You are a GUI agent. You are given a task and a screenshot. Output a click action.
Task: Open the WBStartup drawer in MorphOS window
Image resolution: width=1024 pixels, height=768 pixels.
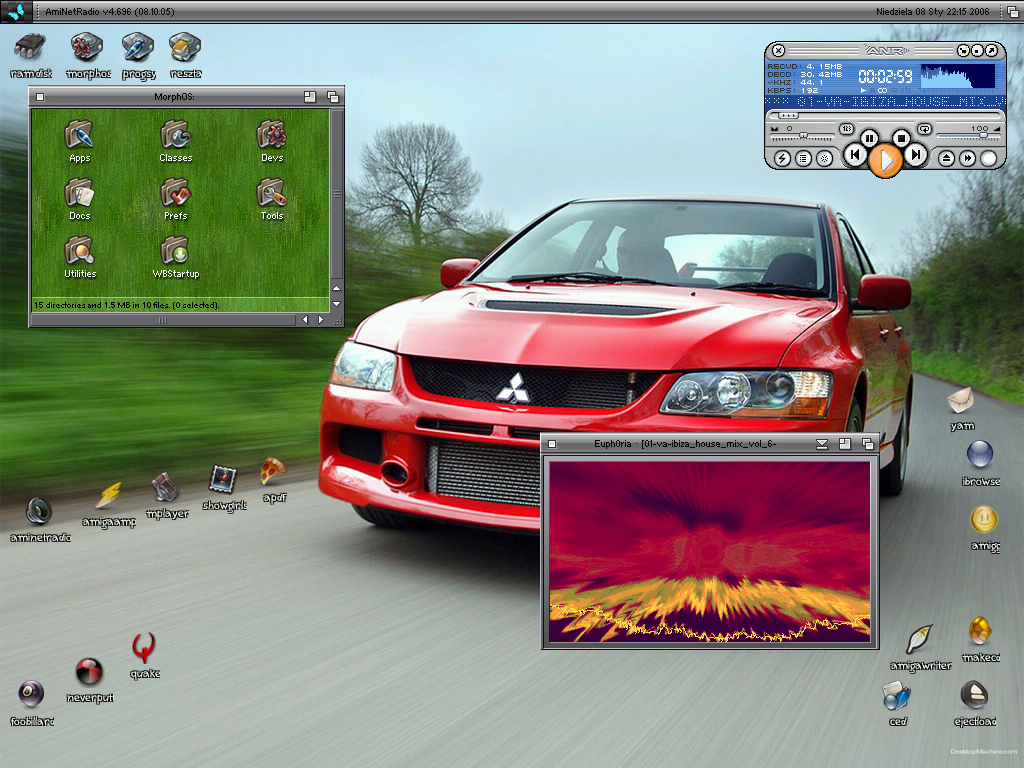(176, 257)
